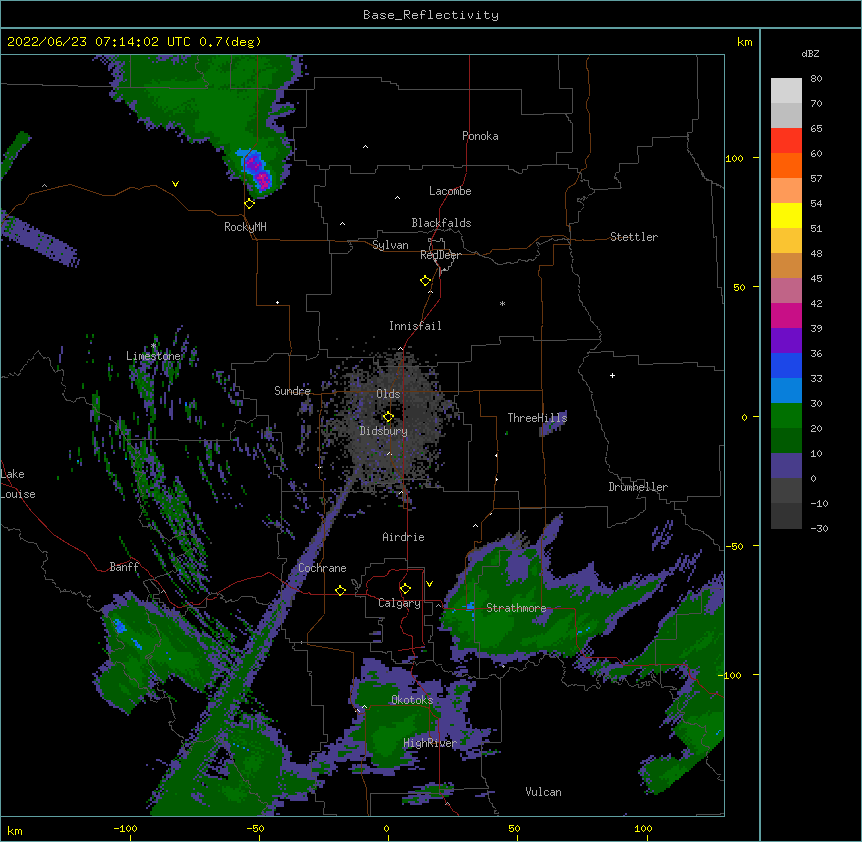The width and height of the screenshot is (862, 842).
Task: Click the Lake Louise label
Action: pyautogui.click(x=18, y=484)
